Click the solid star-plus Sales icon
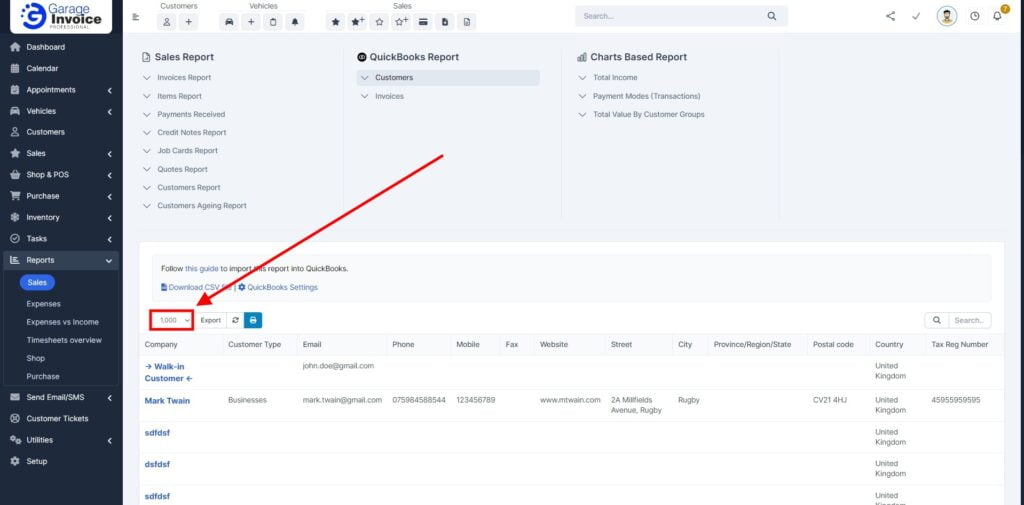1024x505 pixels. pos(357,22)
